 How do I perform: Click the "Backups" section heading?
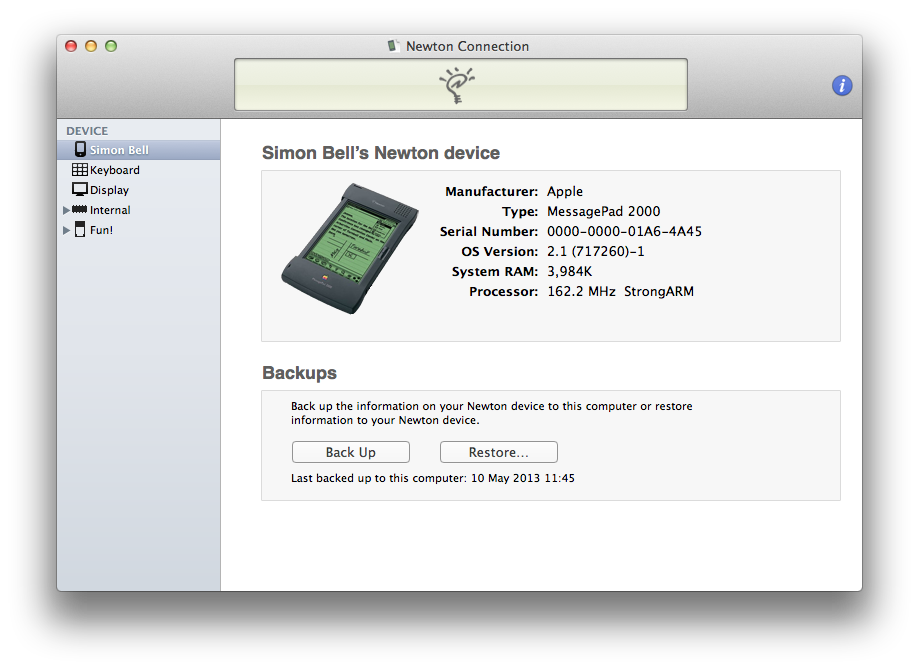[299, 373]
